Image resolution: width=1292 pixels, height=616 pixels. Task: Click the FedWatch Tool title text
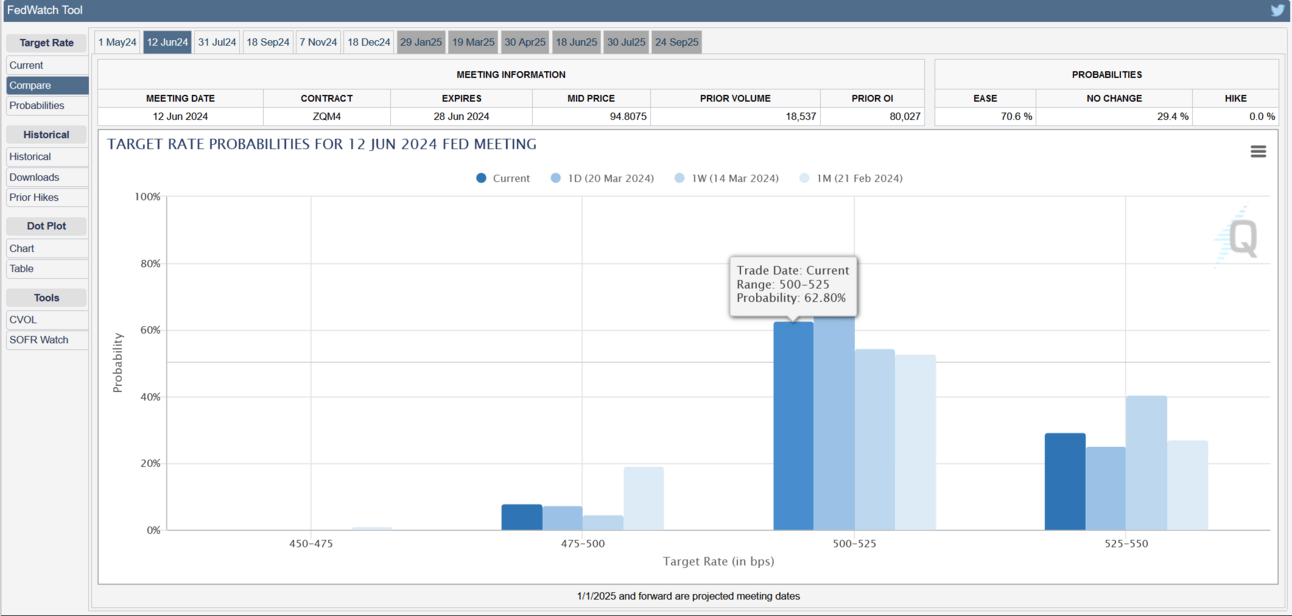tap(45, 10)
